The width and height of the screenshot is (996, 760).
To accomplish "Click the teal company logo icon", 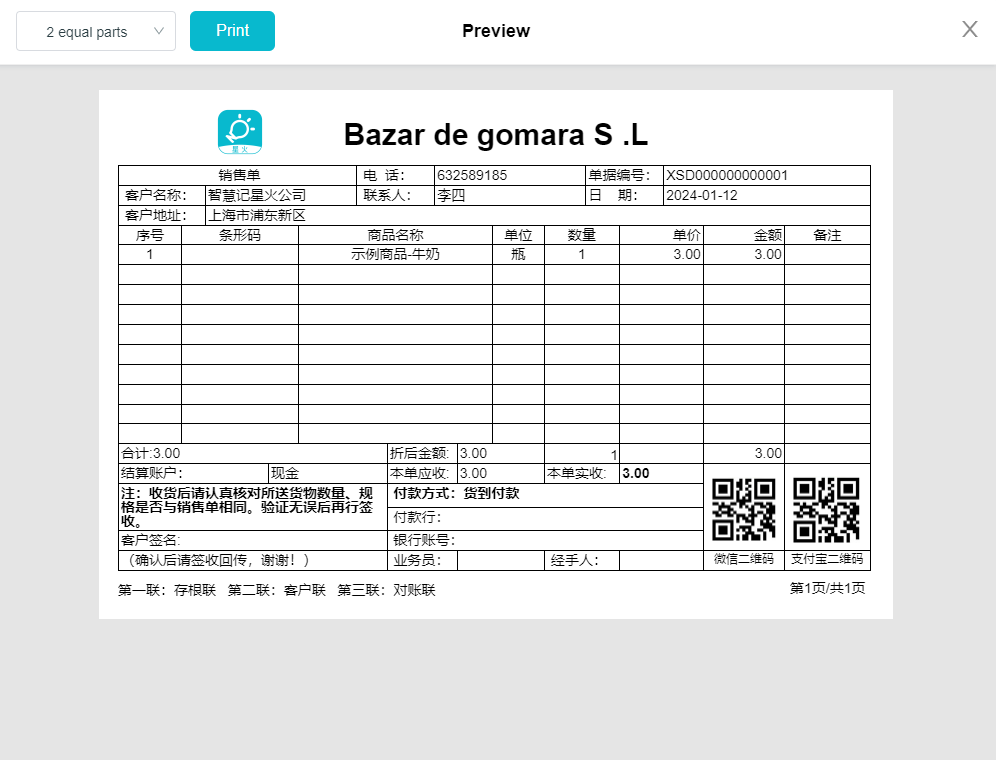I will pyautogui.click(x=240, y=132).
